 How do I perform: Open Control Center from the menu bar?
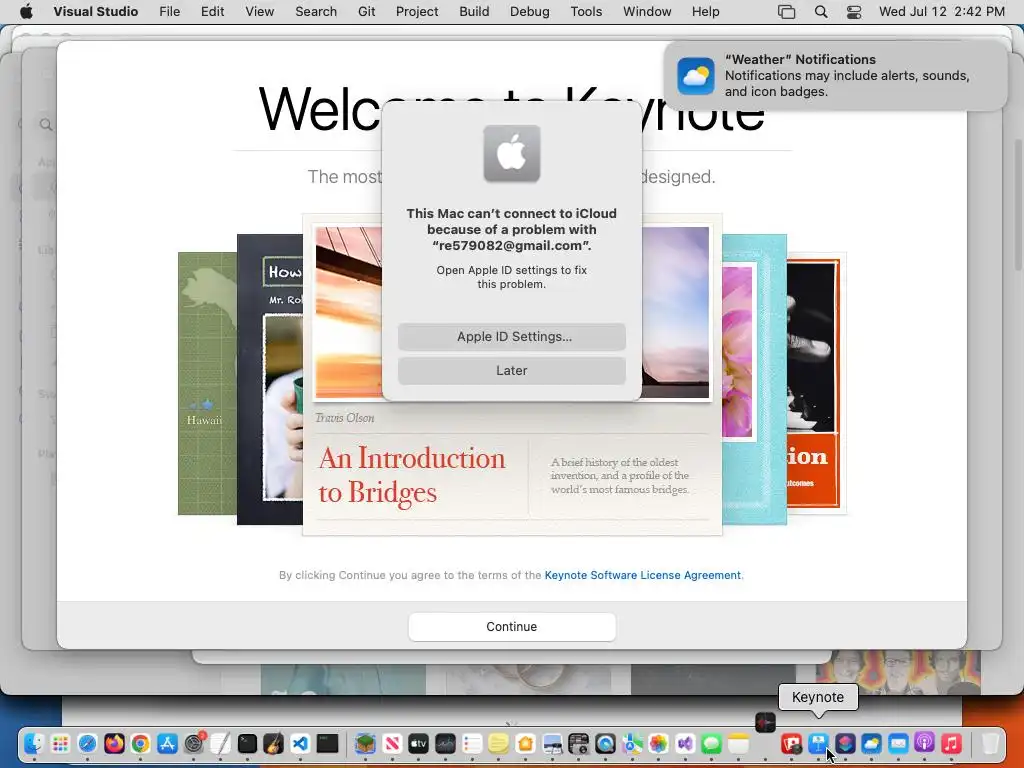854,12
